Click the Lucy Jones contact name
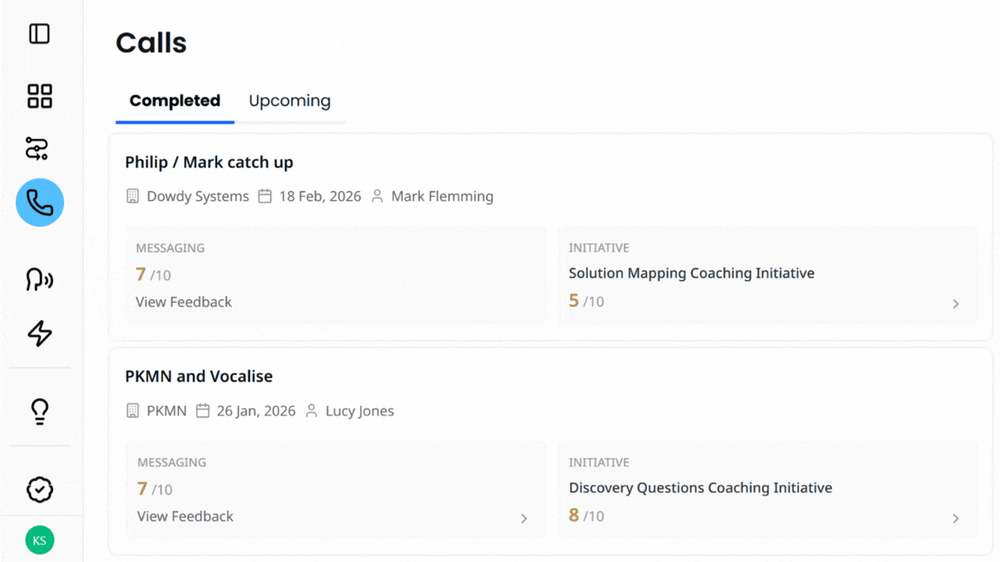The image size is (1000, 562). (x=359, y=411)
